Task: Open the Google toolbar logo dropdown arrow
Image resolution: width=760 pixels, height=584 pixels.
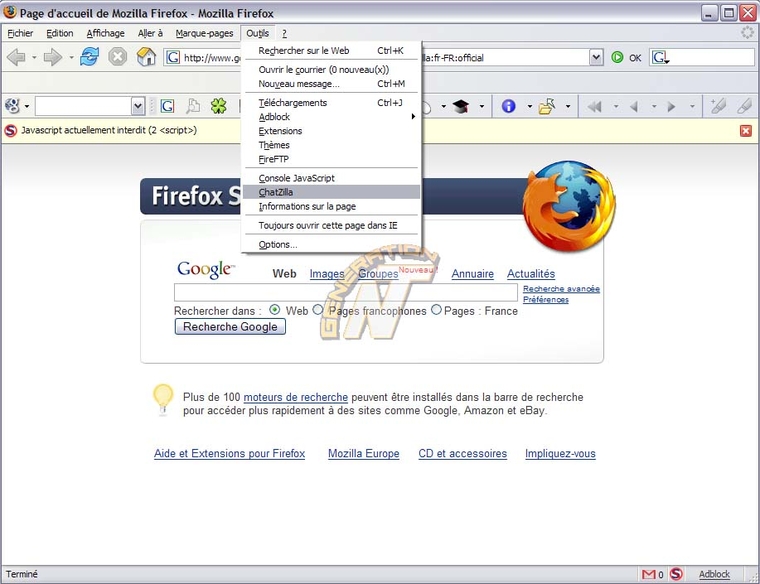Action: 27,106
